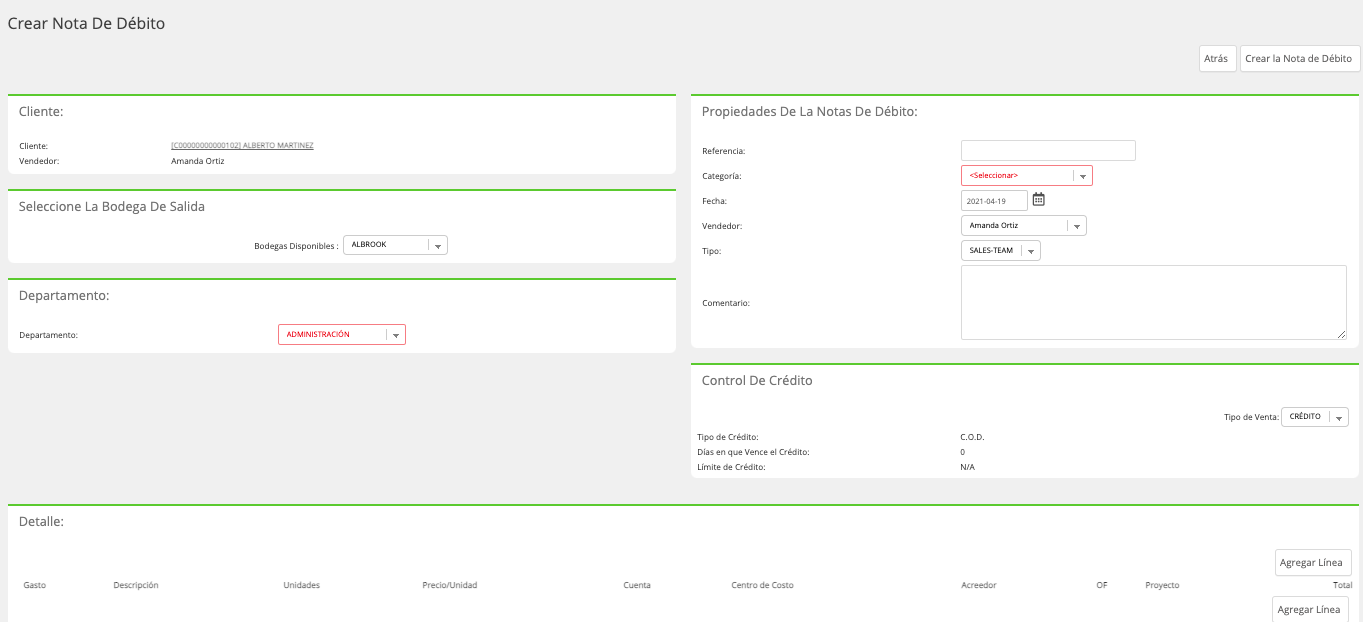Viewport: 1363px width, 622px height.
Task: Grab the Comentario textarea resize handle
Action: click(x=1341, y=334)
